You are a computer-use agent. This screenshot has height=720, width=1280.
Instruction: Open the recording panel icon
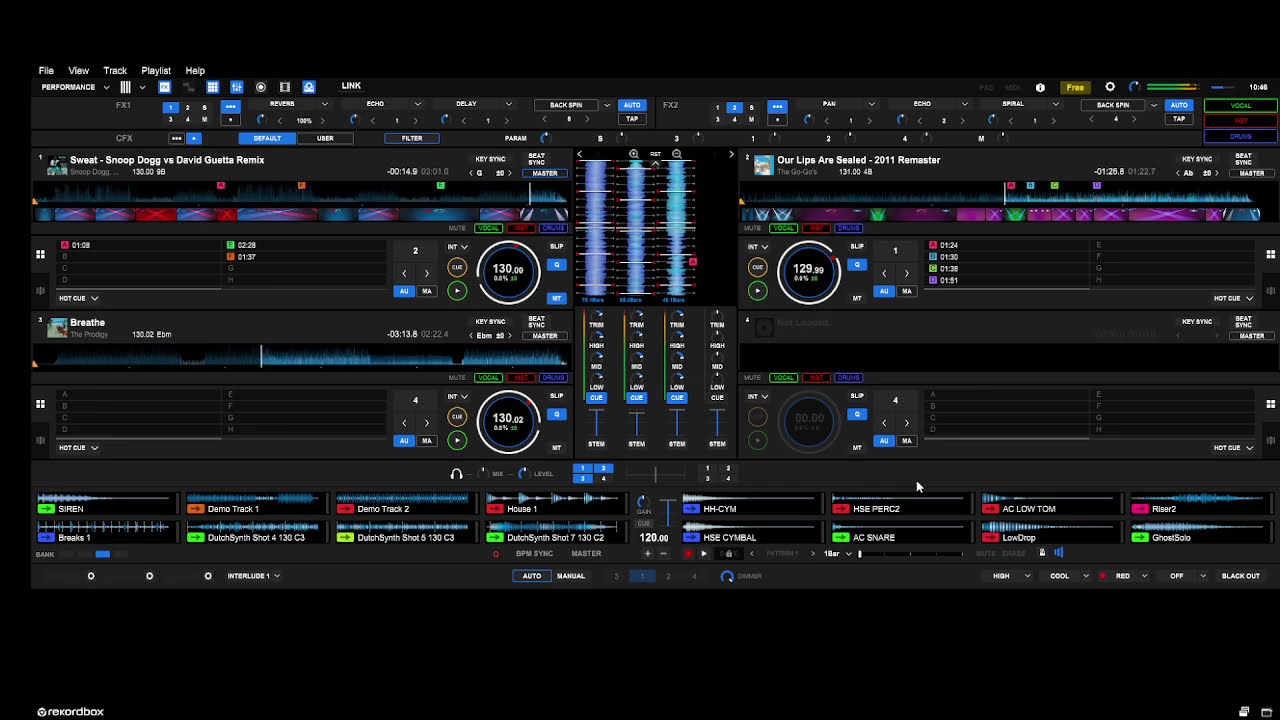261,87
